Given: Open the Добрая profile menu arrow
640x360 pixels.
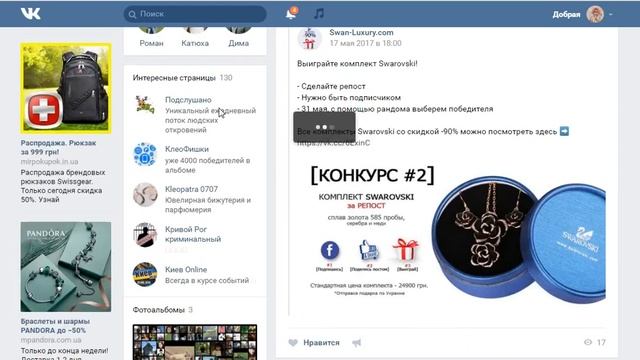Looking at the screenshot, I should [611, 14].
